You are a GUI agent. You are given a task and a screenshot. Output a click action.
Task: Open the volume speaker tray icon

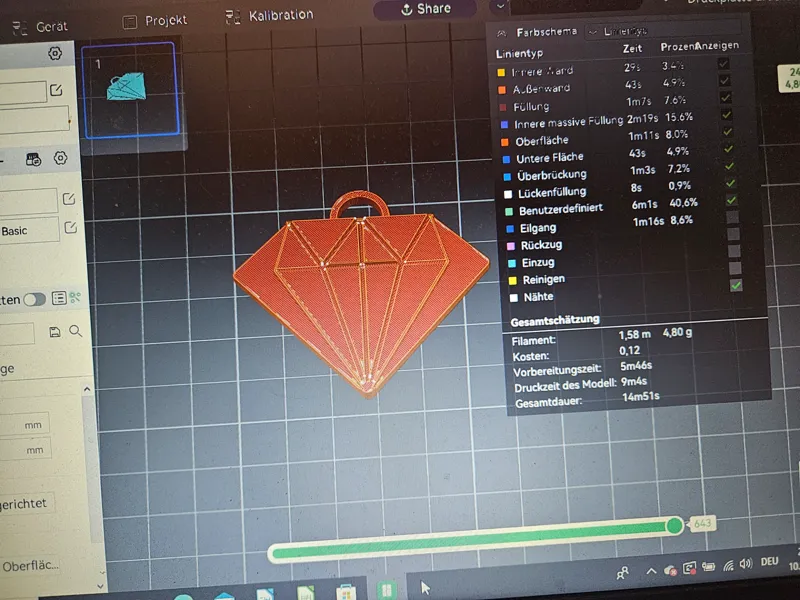point(746,563)
